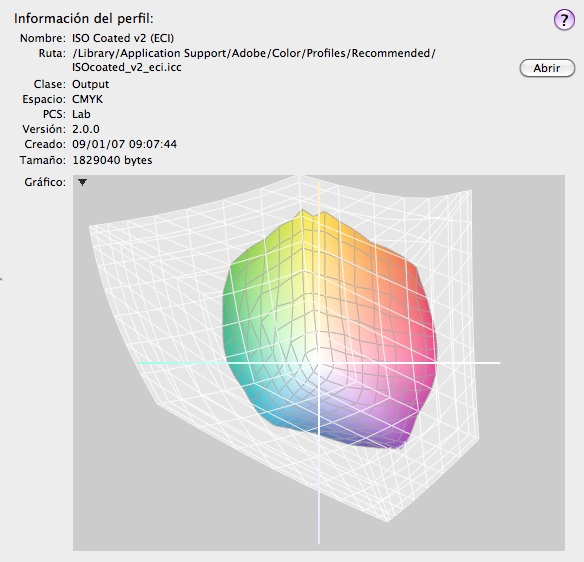584x562 pixels.
Task: Select the profile name ISO Coated v2 (ECI)
Action: pos(123,38)
